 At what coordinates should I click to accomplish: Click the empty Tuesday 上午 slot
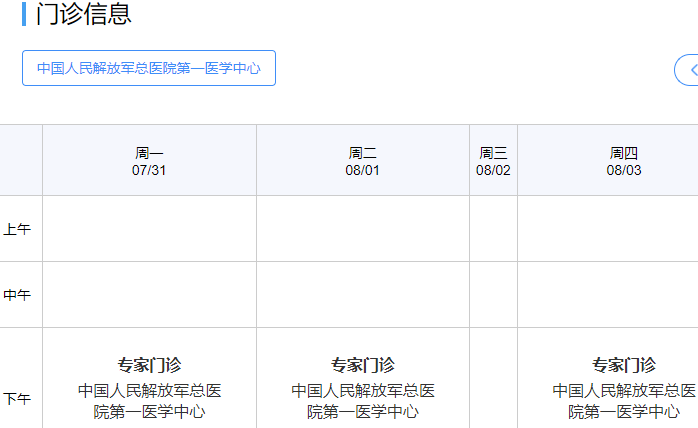click(x=363, y=229)
